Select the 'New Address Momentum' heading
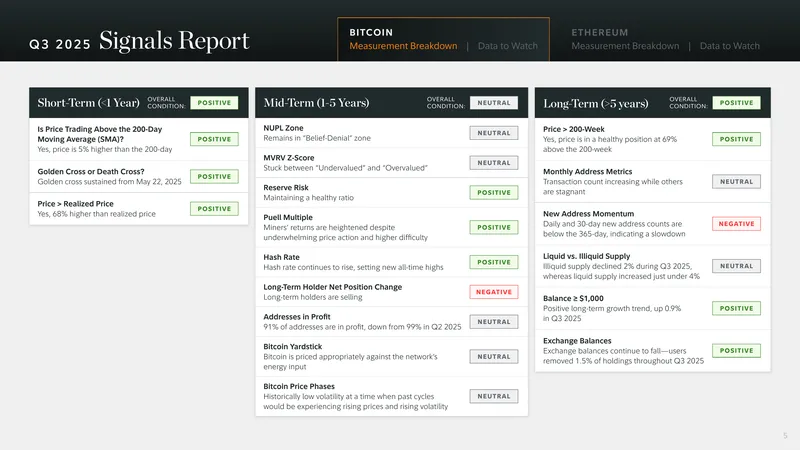This screenshot has width=800, height=450. click(x=588, y=214)
